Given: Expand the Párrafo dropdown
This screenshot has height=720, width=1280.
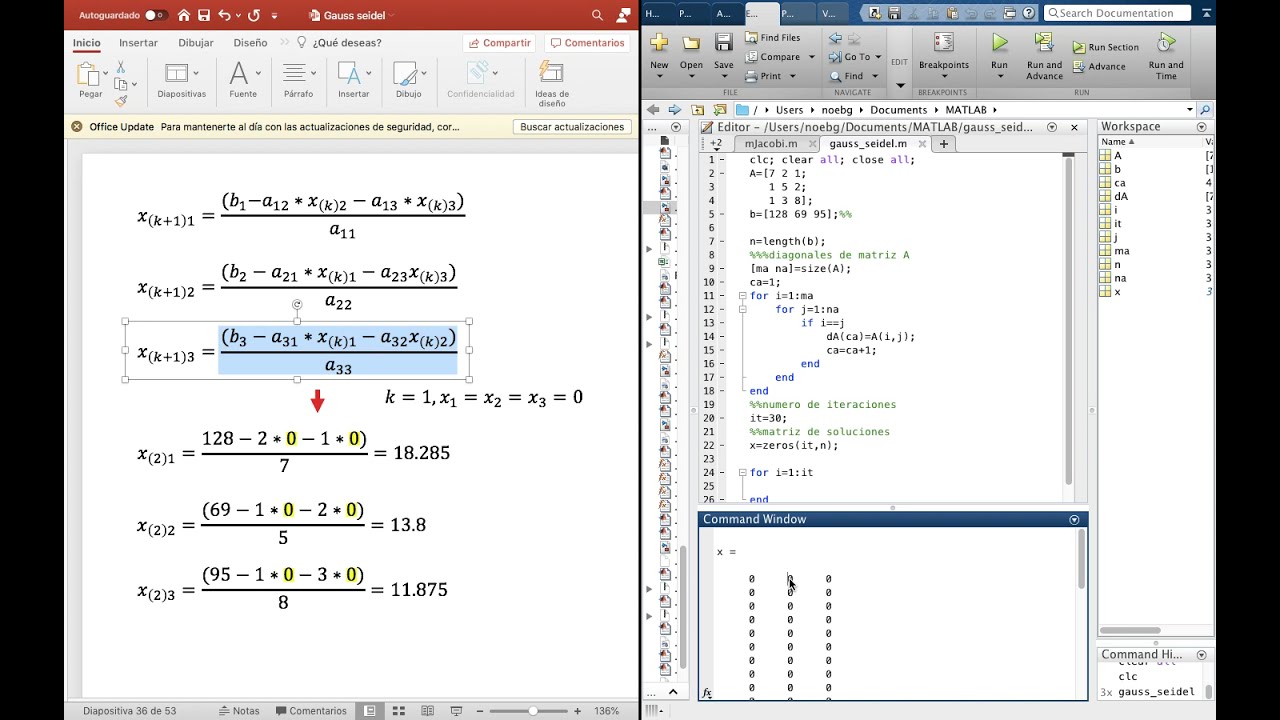Looking at the screenshot, I should click(x=313, y=73).
